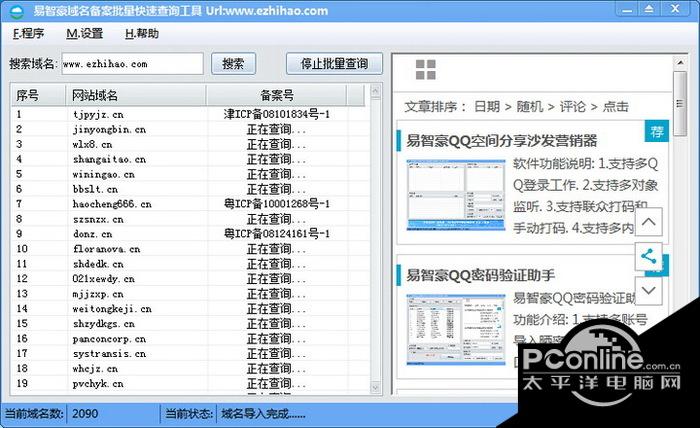Open the F.程序 menu
The height and width of the screenshot is (428, 700).
pyautogui.click(x=29, y=33)
